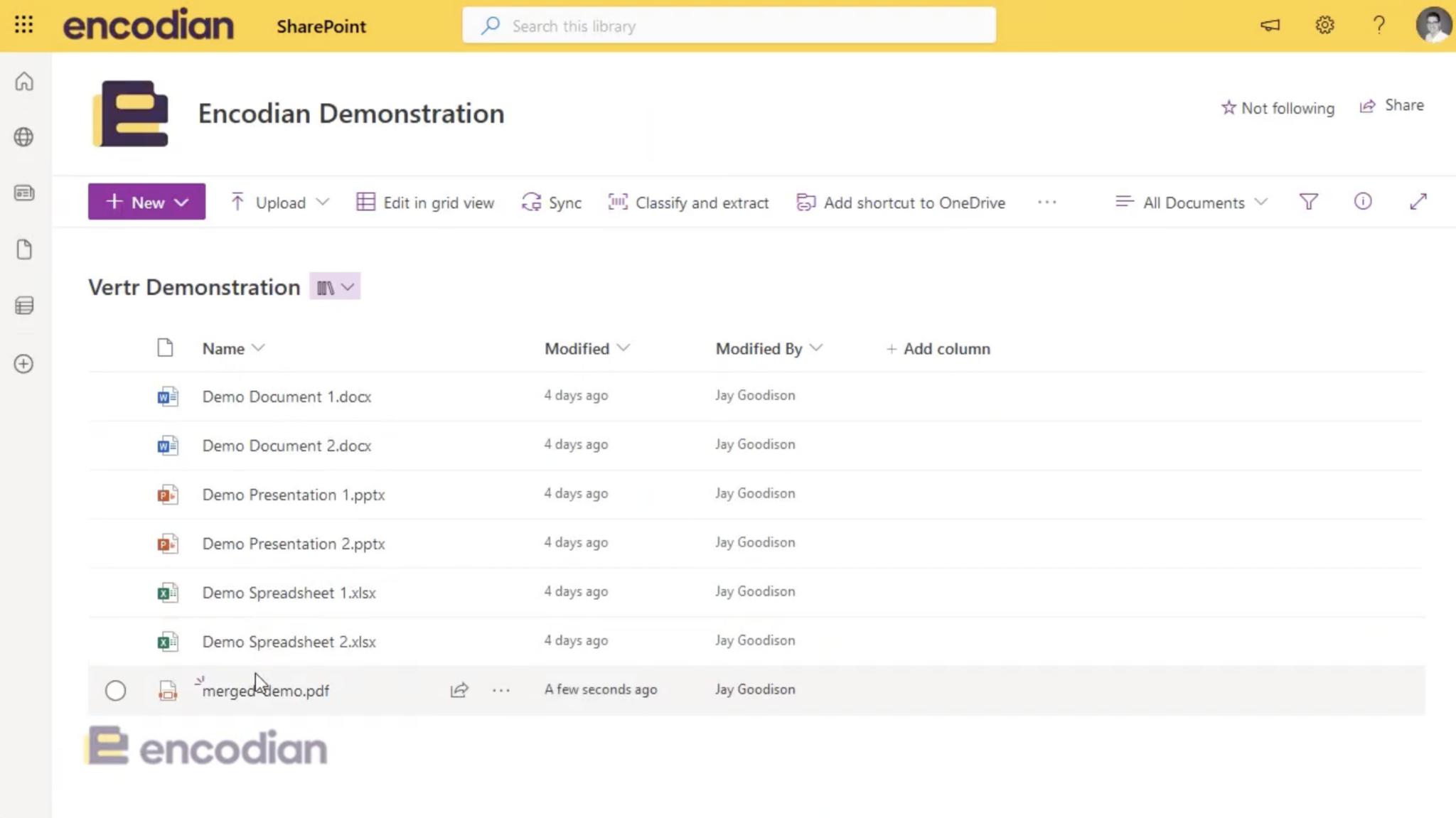Click Classify and extract

point(688,203)
